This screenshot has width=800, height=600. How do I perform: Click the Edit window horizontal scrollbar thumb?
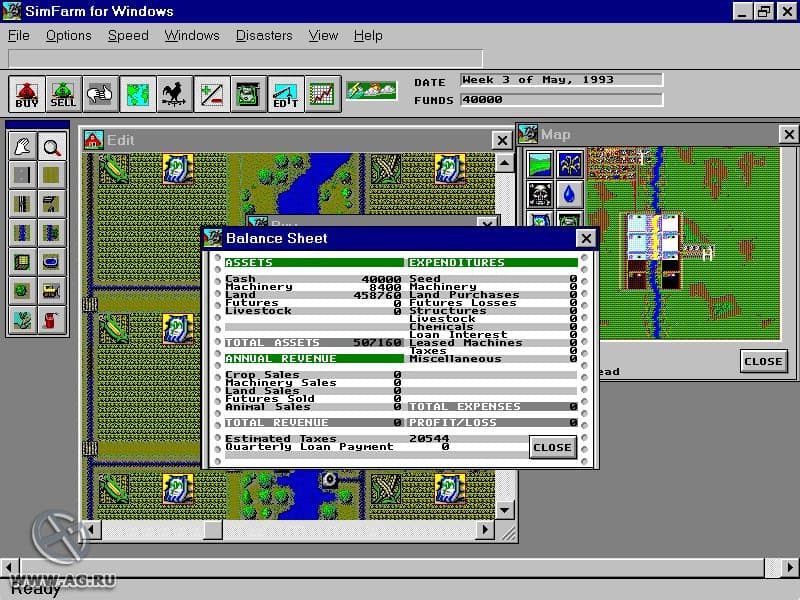click(213, 530)
